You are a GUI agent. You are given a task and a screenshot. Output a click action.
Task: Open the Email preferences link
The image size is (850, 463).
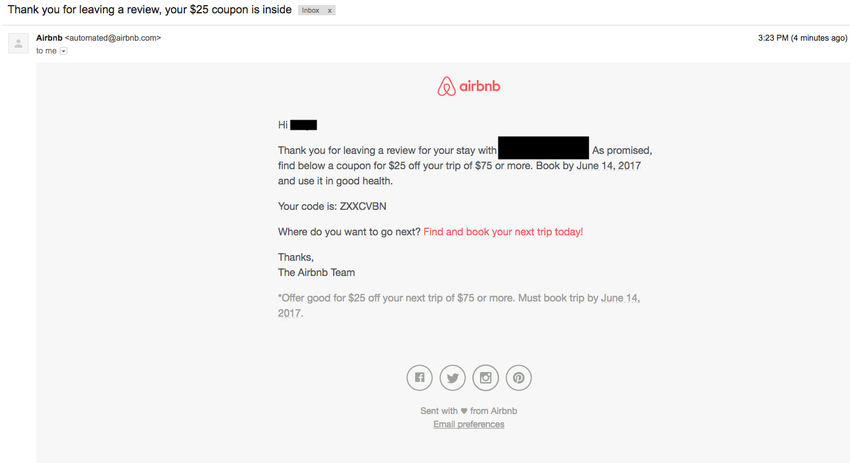[469, 424]
